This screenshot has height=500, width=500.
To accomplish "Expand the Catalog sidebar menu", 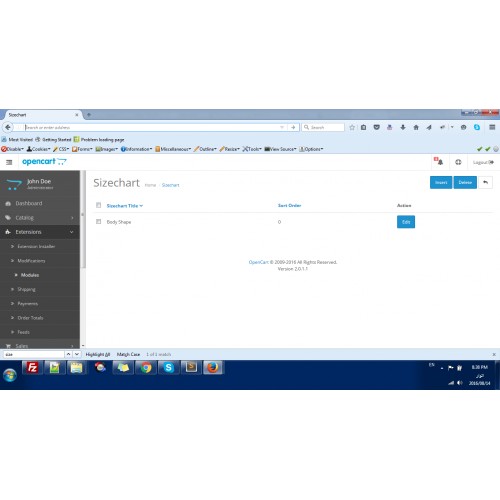I will [x=40, y=218].
